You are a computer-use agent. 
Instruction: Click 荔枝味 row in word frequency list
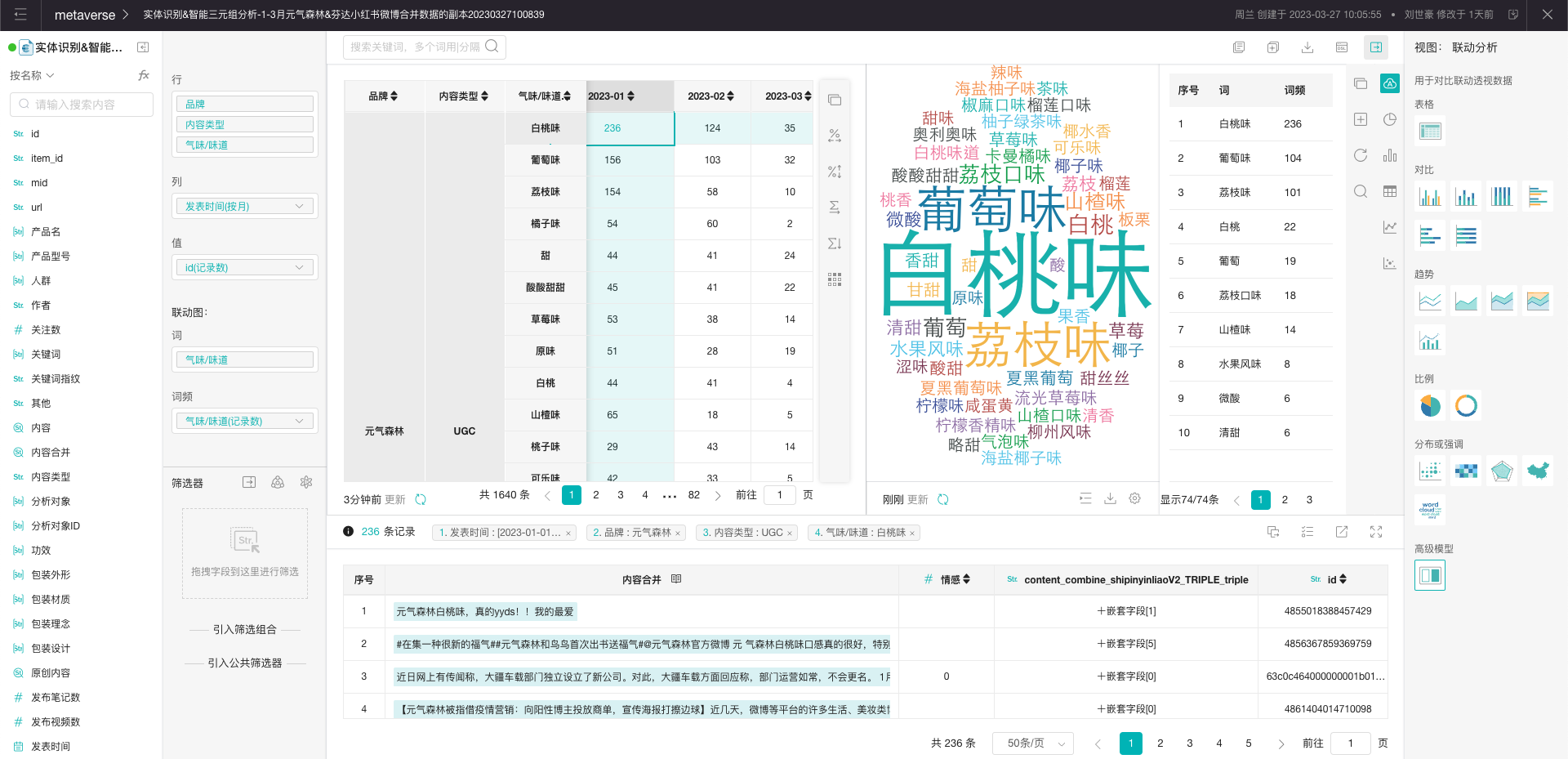(1249, 193)
